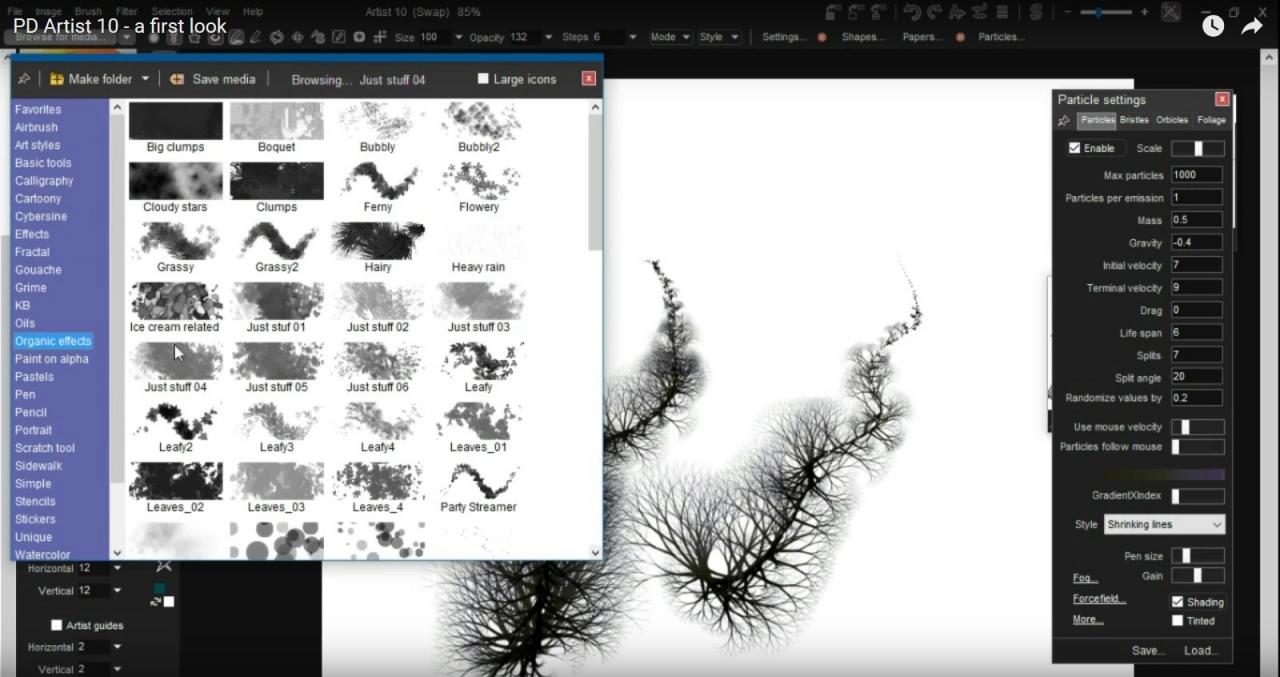
Task: Click the Save... button in Particle settings
Action: (x=1147, y=650)
